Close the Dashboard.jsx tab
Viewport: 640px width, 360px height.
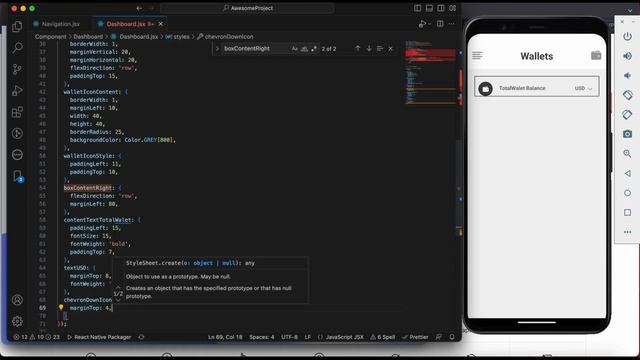point(161,24)
